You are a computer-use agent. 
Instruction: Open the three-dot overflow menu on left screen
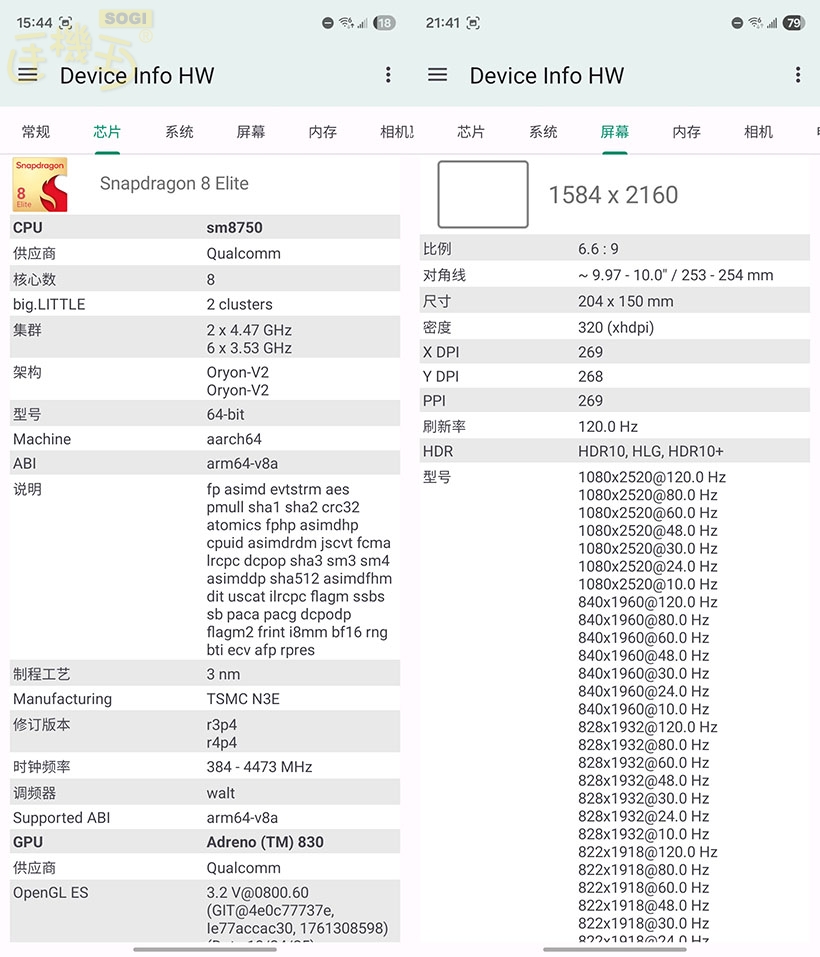point(388,75)
